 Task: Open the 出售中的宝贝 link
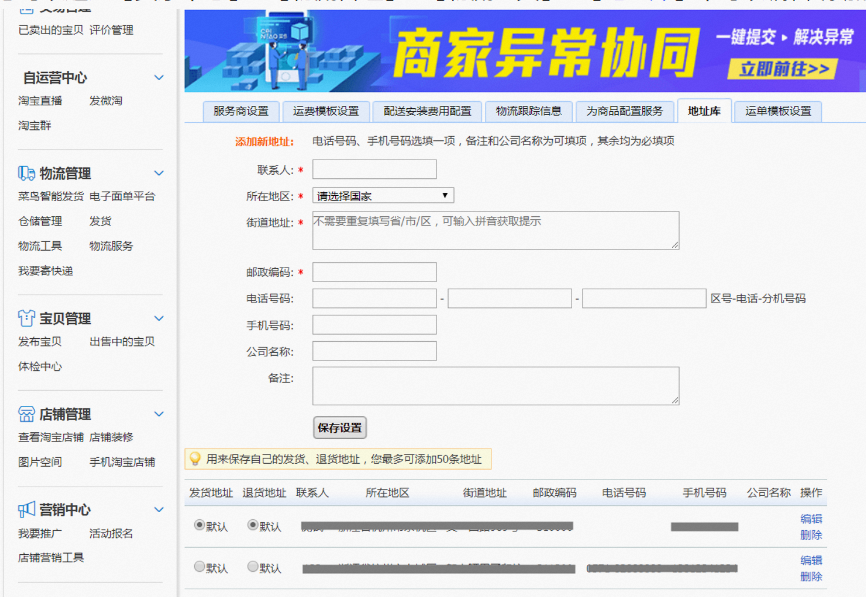tap(123, 341)
